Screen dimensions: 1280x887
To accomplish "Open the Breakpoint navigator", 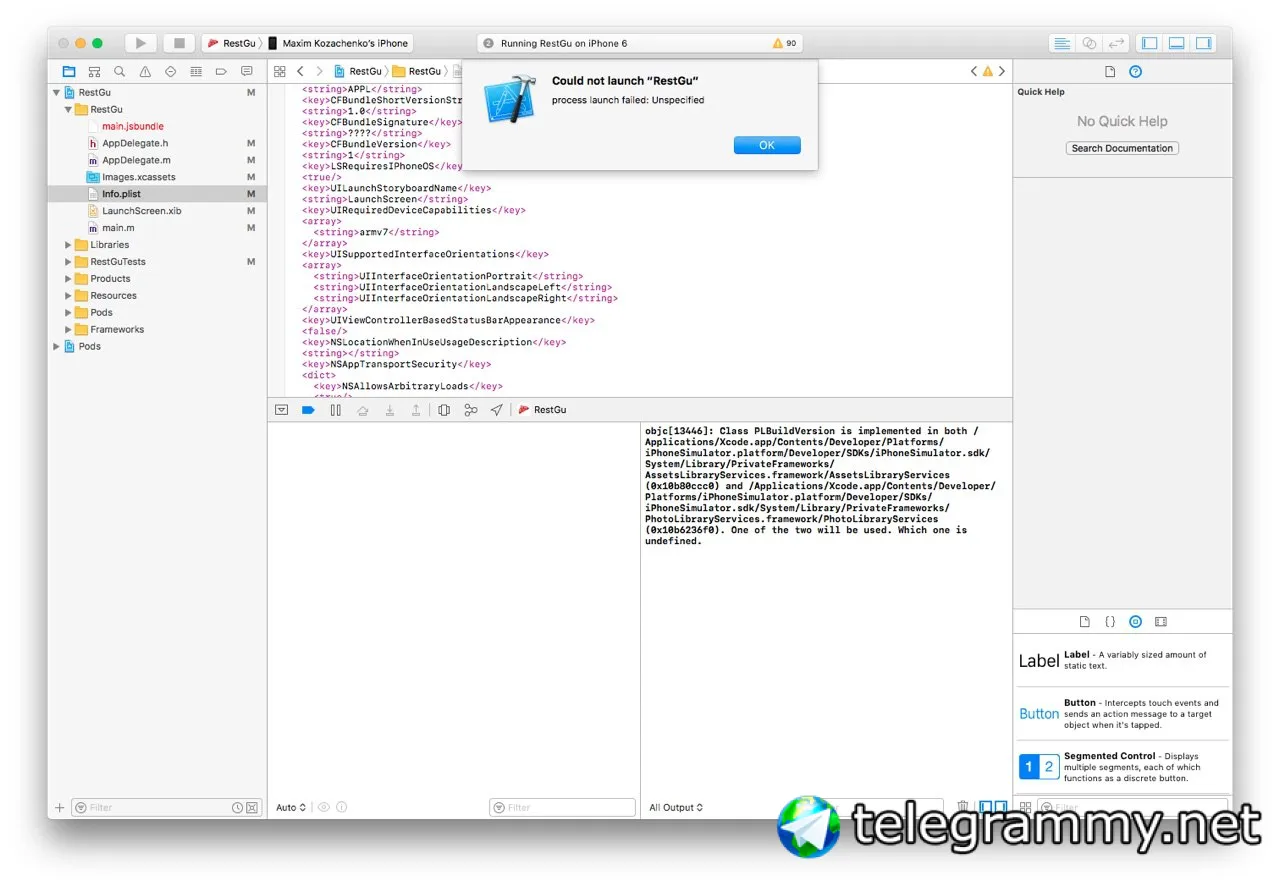I will tap(221, 72).
